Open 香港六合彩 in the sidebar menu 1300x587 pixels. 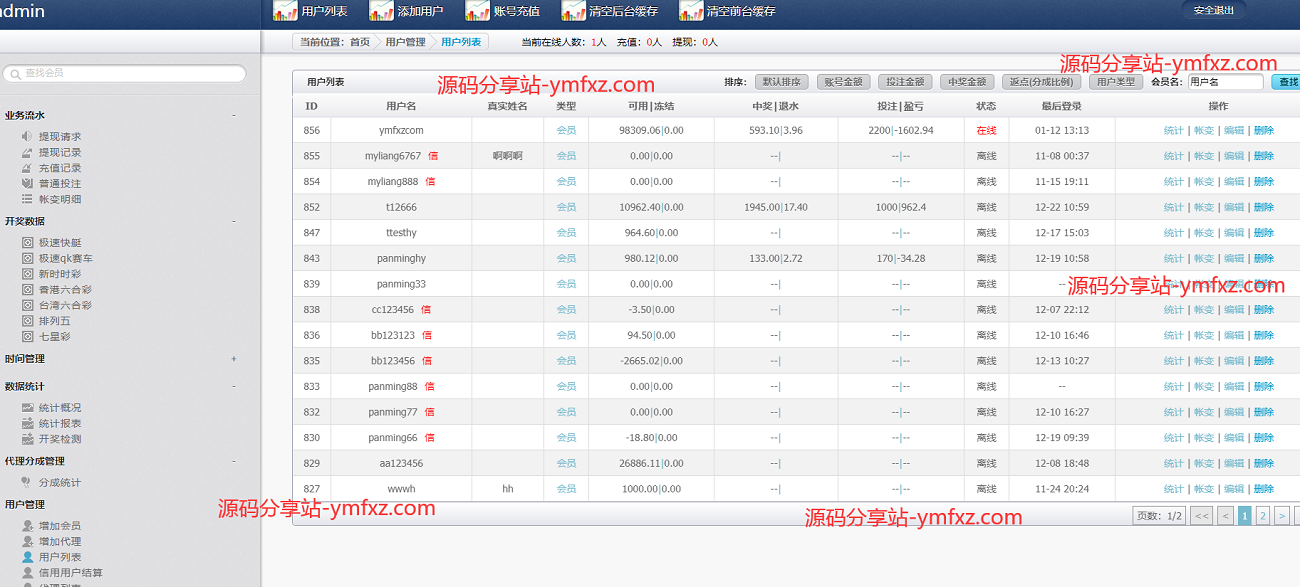click(65, 290)
